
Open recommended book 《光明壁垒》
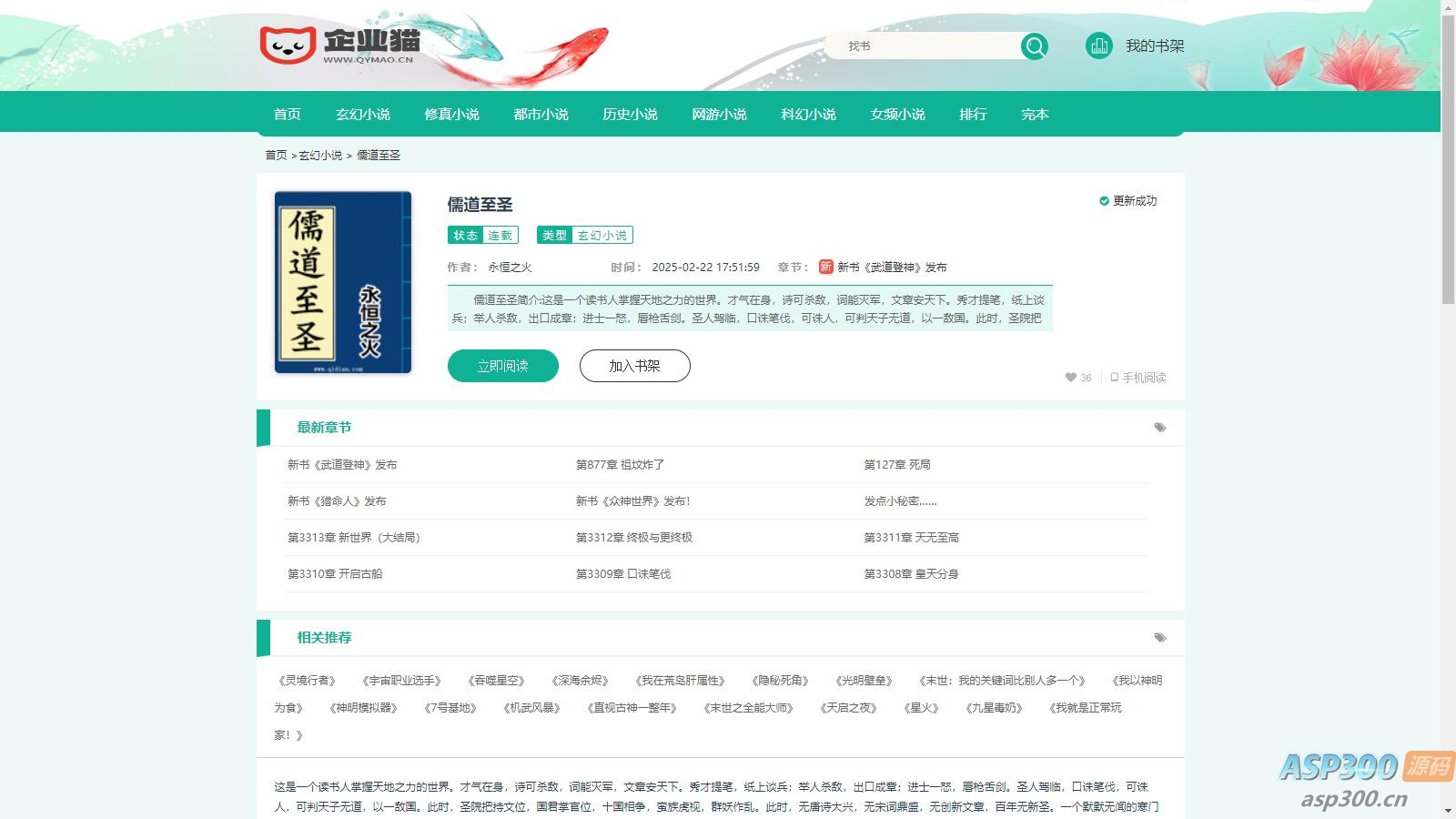[x=864, y=681]
